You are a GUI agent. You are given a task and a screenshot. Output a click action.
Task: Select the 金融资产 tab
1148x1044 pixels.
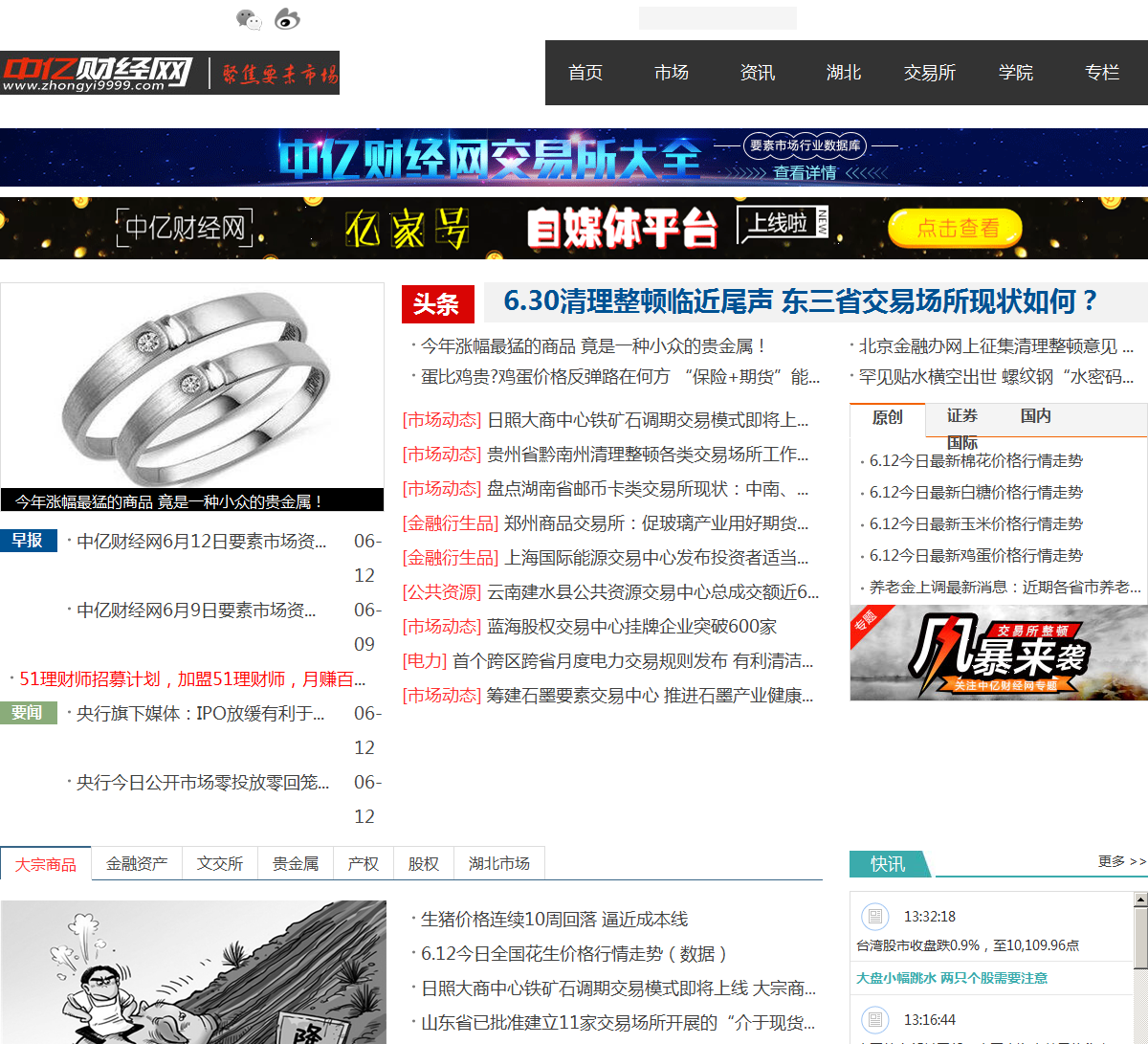click(x=137, y=864)
